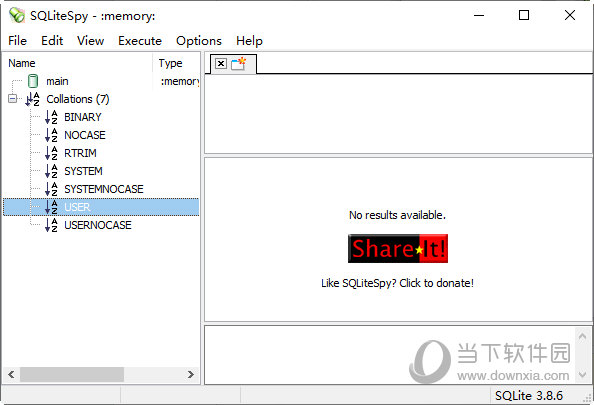Click the Collations sort icon
The height and width of the screenshot is (405, 594).
[33, 99]
